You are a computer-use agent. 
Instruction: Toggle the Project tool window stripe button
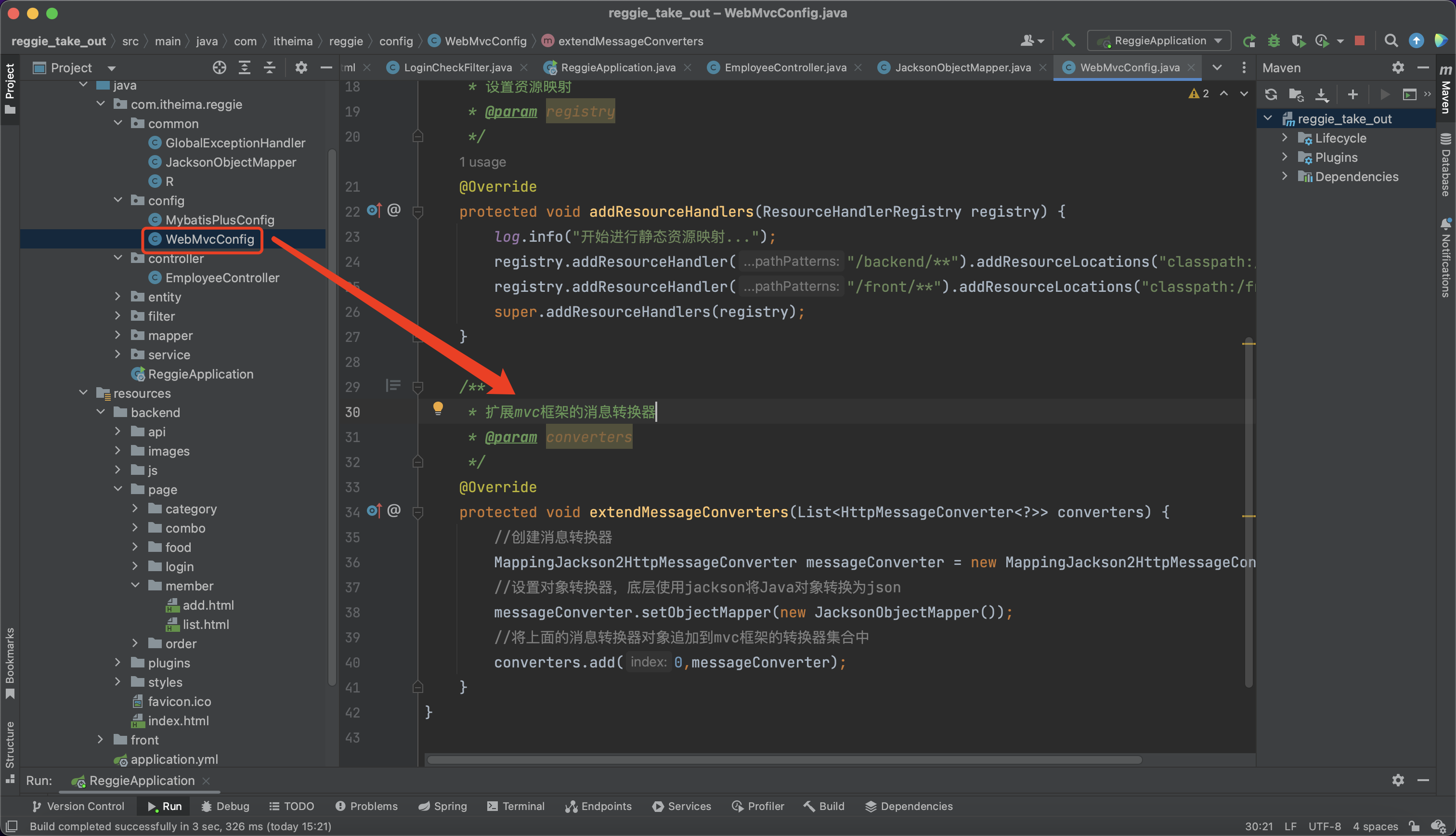[x=10, y=86]
